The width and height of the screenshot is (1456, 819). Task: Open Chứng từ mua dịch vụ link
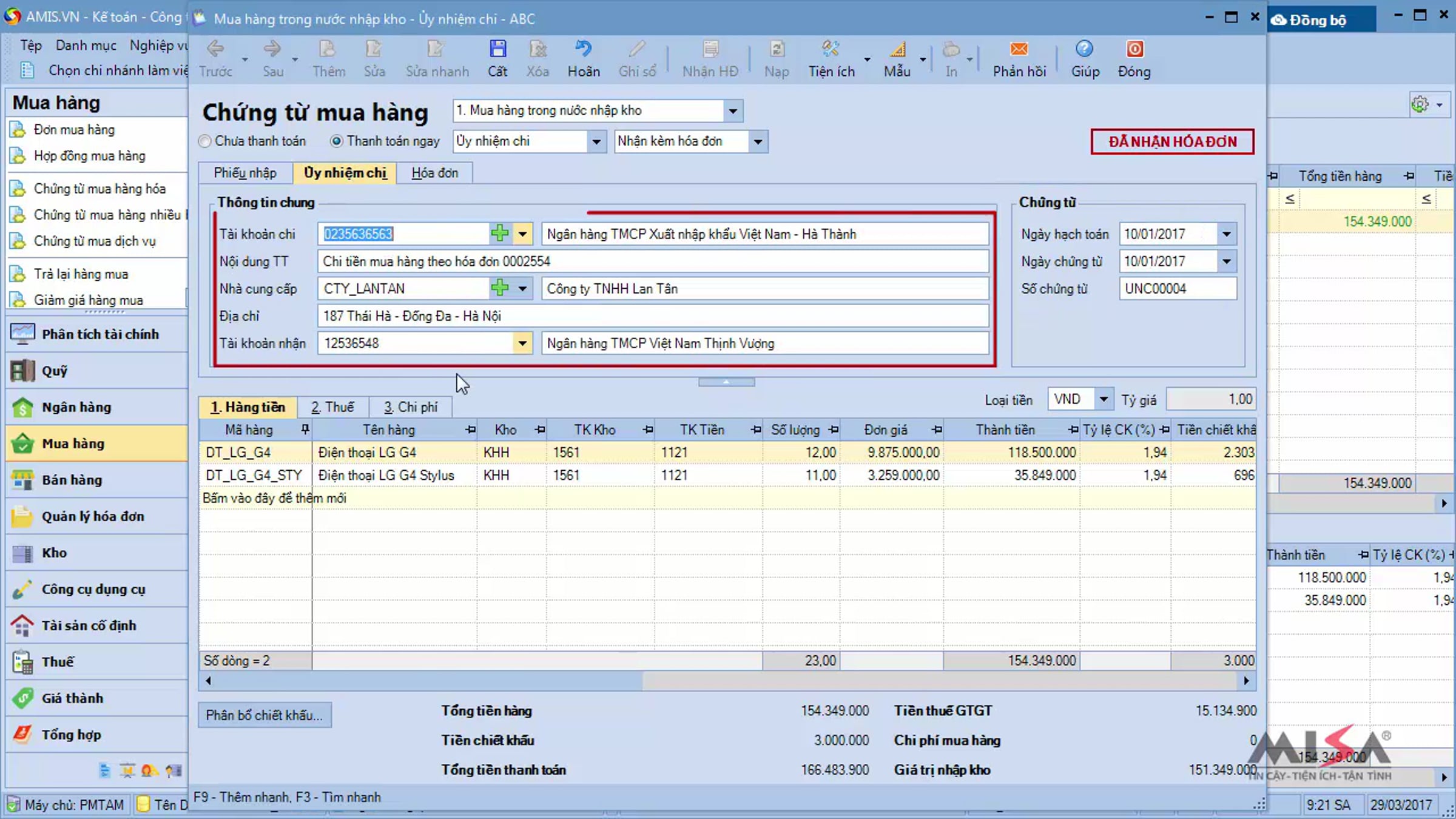(95, 241)
